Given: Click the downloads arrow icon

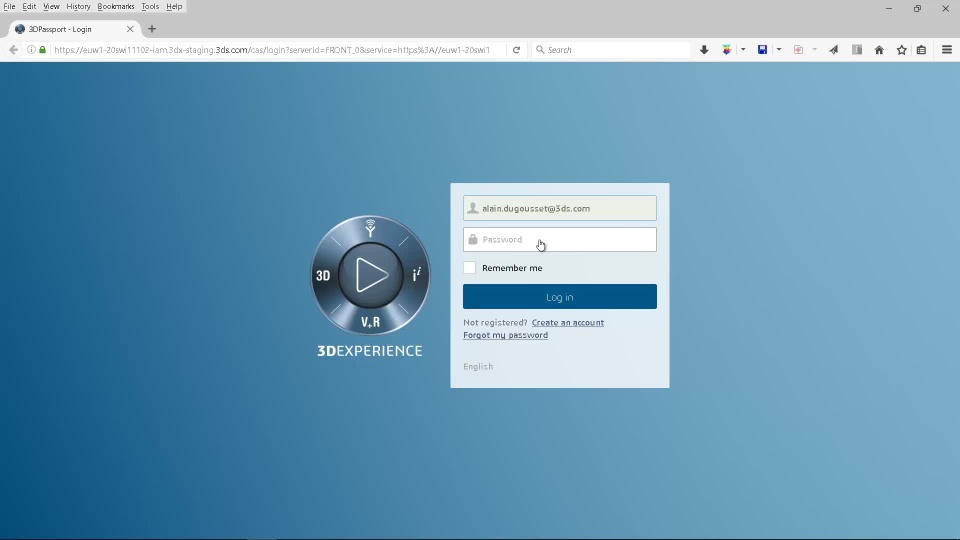Looking at the screenshot, I should click(x=704, y=50).
